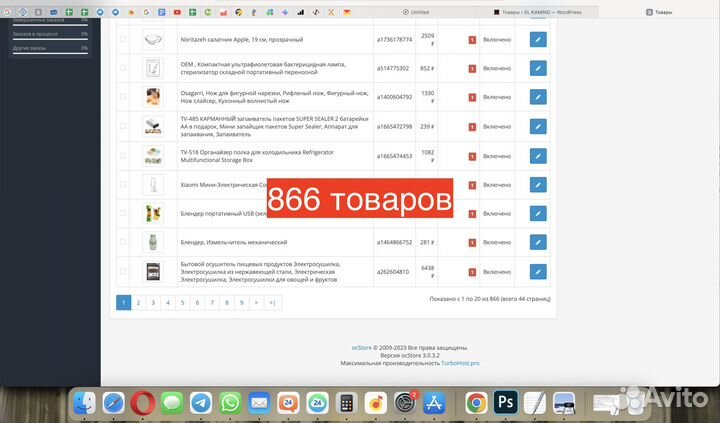Tick checkbox for Бытовой осушитель row

pos(123,271)
